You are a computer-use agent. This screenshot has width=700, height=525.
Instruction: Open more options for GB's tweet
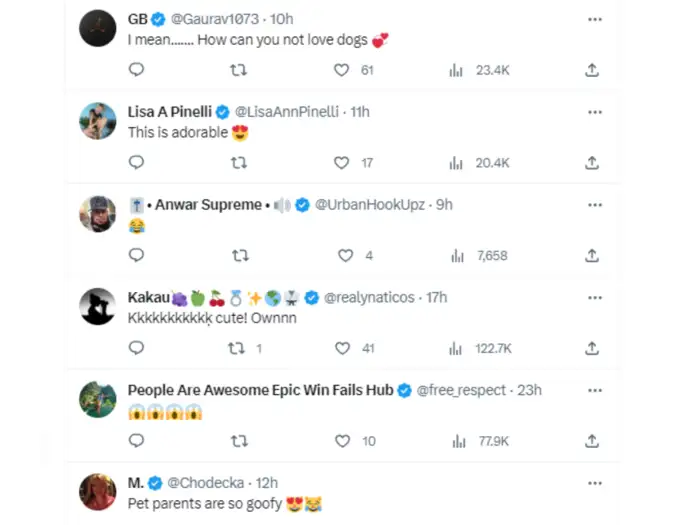pyautogui.click(x=595, y=19)
